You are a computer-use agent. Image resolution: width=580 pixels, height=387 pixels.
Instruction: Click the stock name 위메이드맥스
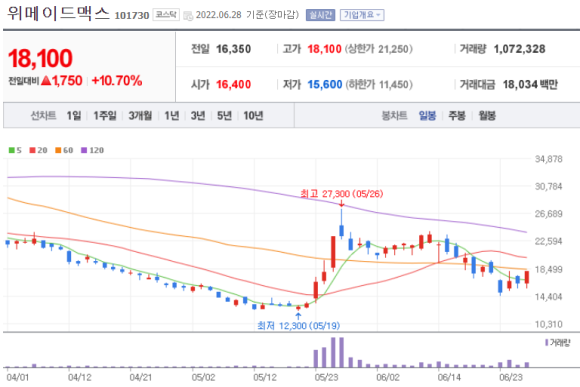58,13
